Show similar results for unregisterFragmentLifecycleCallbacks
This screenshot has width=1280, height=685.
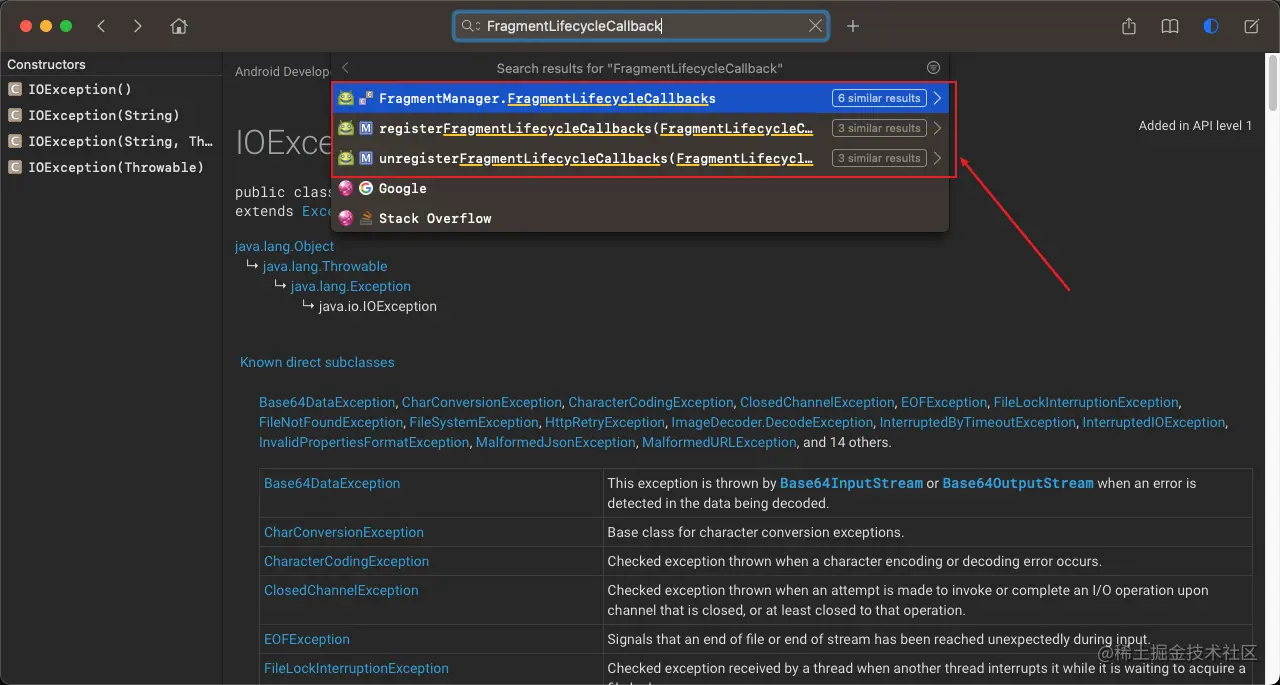click(x=879, y=158)
